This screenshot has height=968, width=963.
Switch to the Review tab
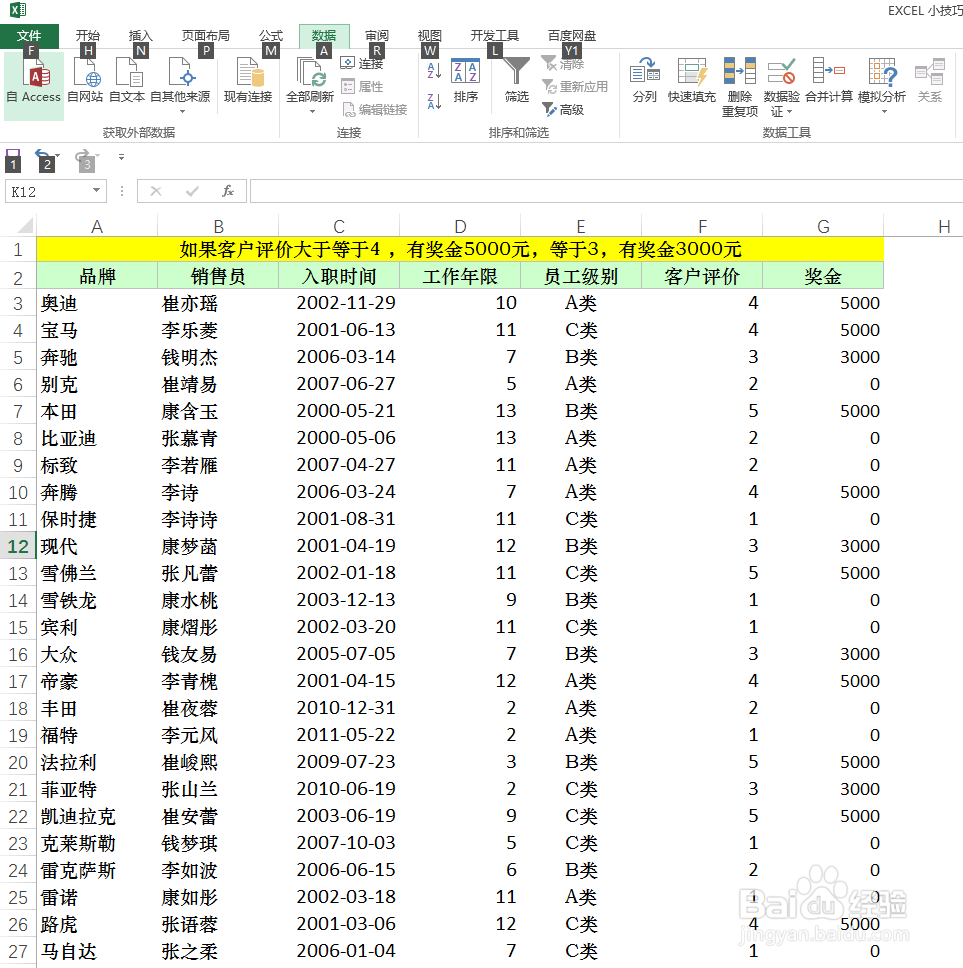[x=377, y=36]
